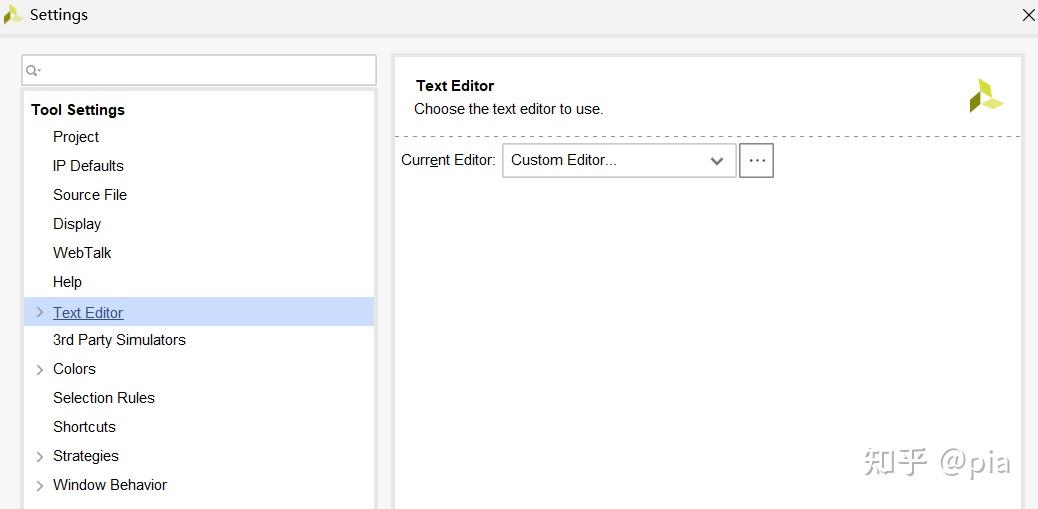Image resolution: width=1038 pixels, height=509 pixels.
Task: Open the Current Editor dropdown
Action: coord(619,160)
